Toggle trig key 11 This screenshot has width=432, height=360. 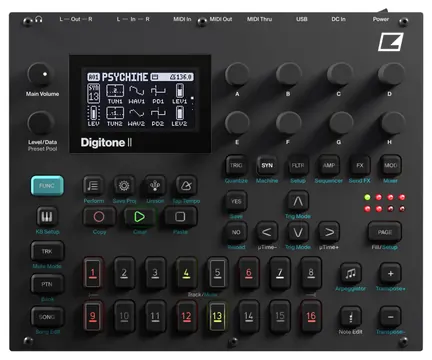[155, 316]
